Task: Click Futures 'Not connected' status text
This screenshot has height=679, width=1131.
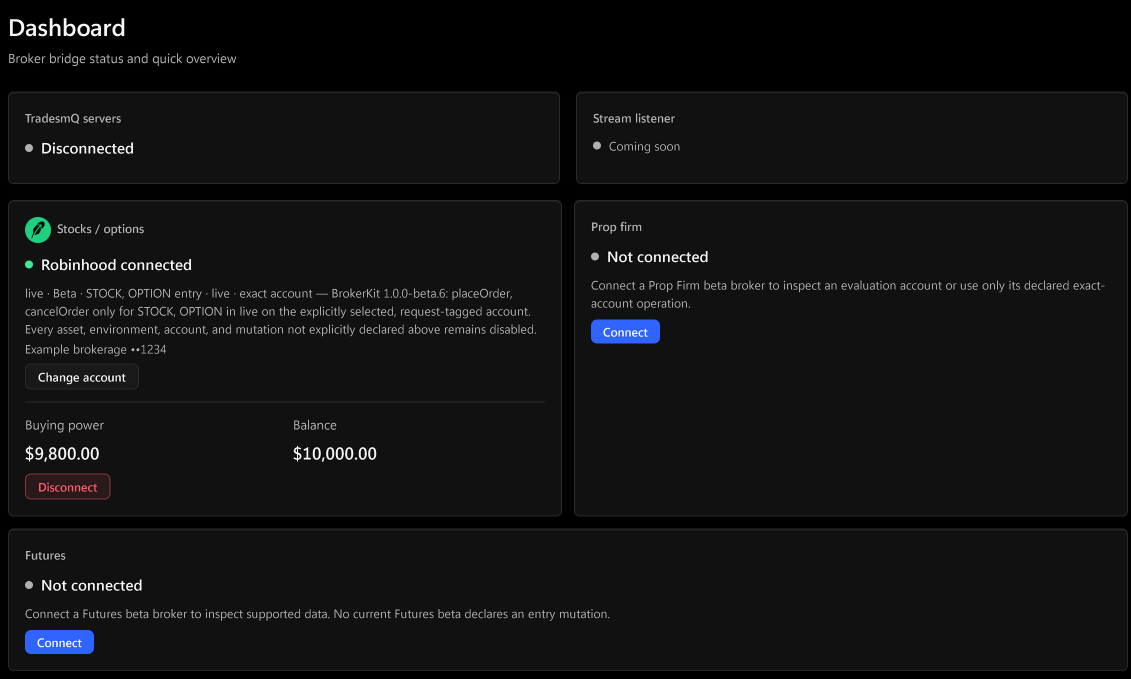Action: [x=92, y=585]
